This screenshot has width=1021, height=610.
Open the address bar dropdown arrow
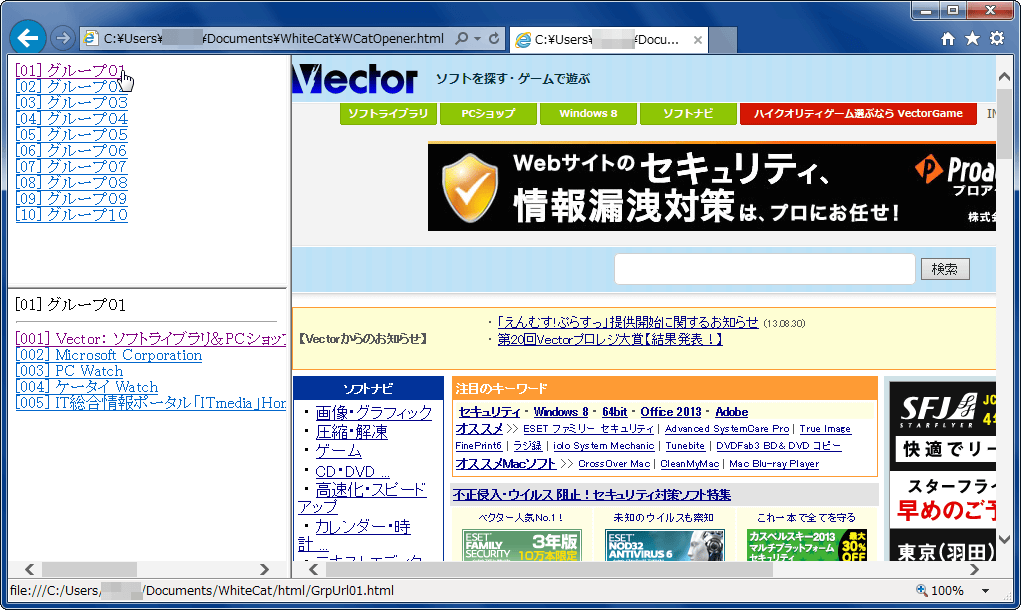tap(478, 38)
